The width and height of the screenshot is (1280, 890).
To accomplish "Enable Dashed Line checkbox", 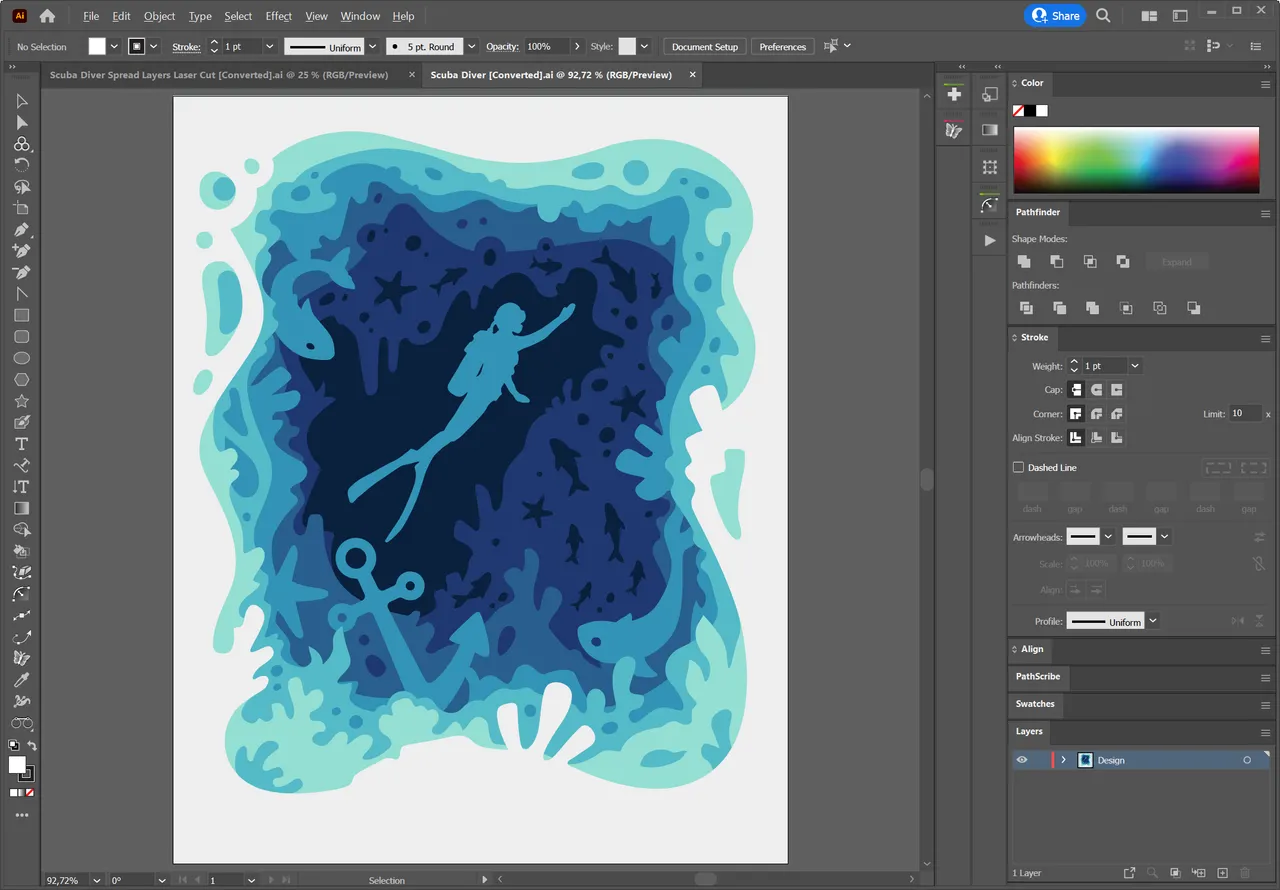I will [1019, 467].
